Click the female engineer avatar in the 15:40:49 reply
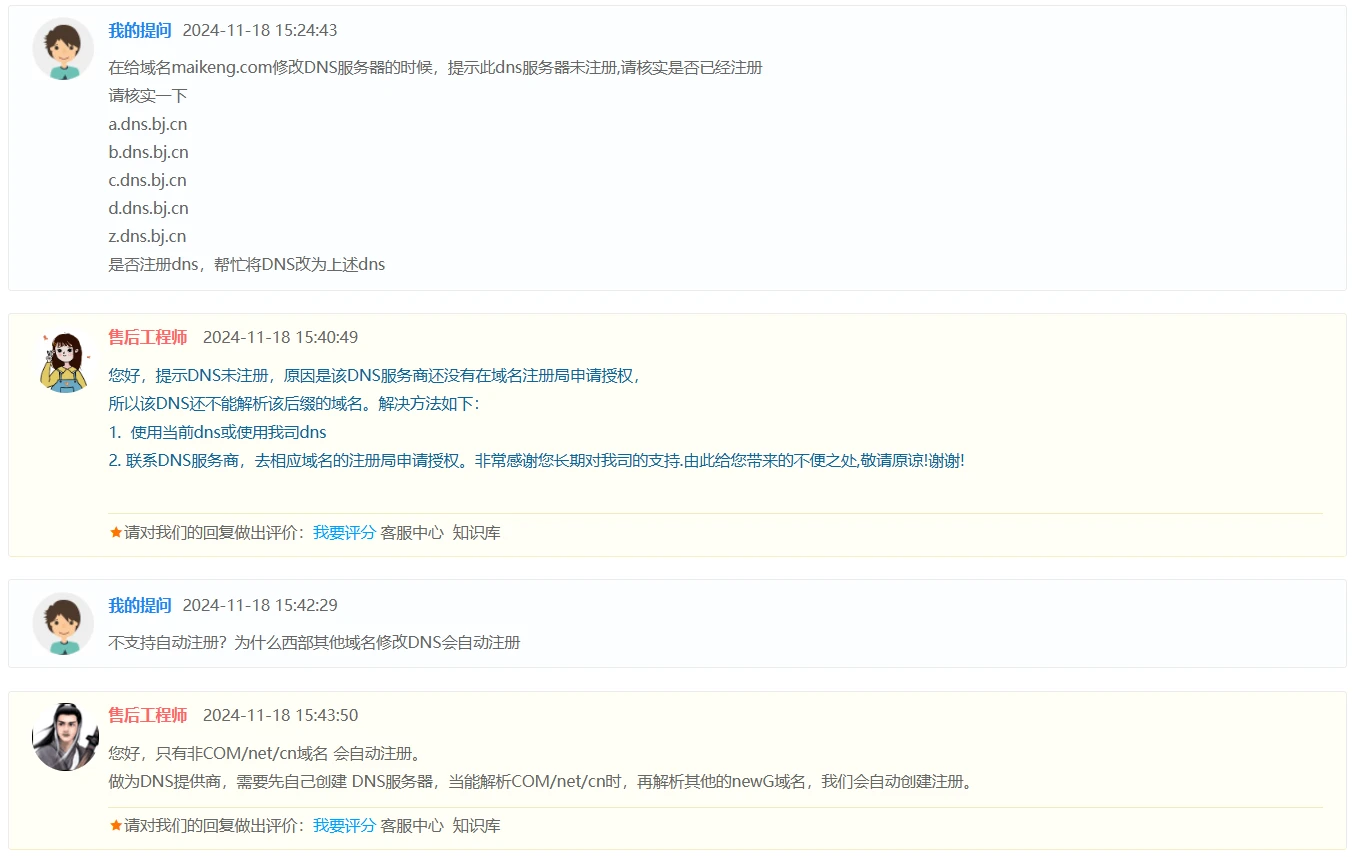Image resolution: width=1353 pixels, height=857 pixels. [64, 362]
